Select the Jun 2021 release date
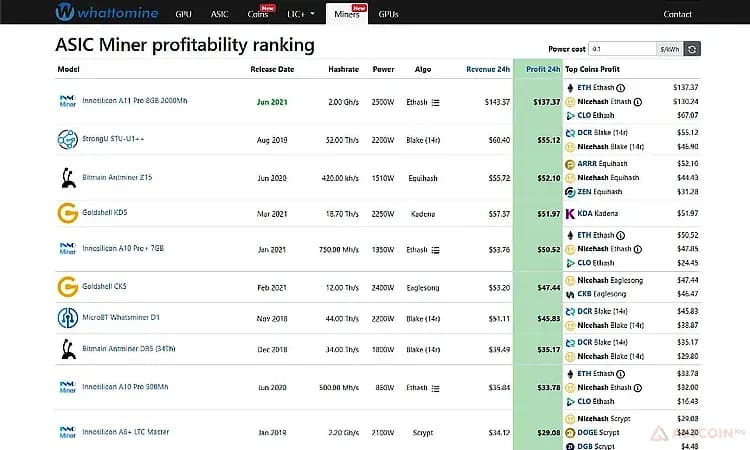This screenshot has width=750, height=450. [272, 102]
